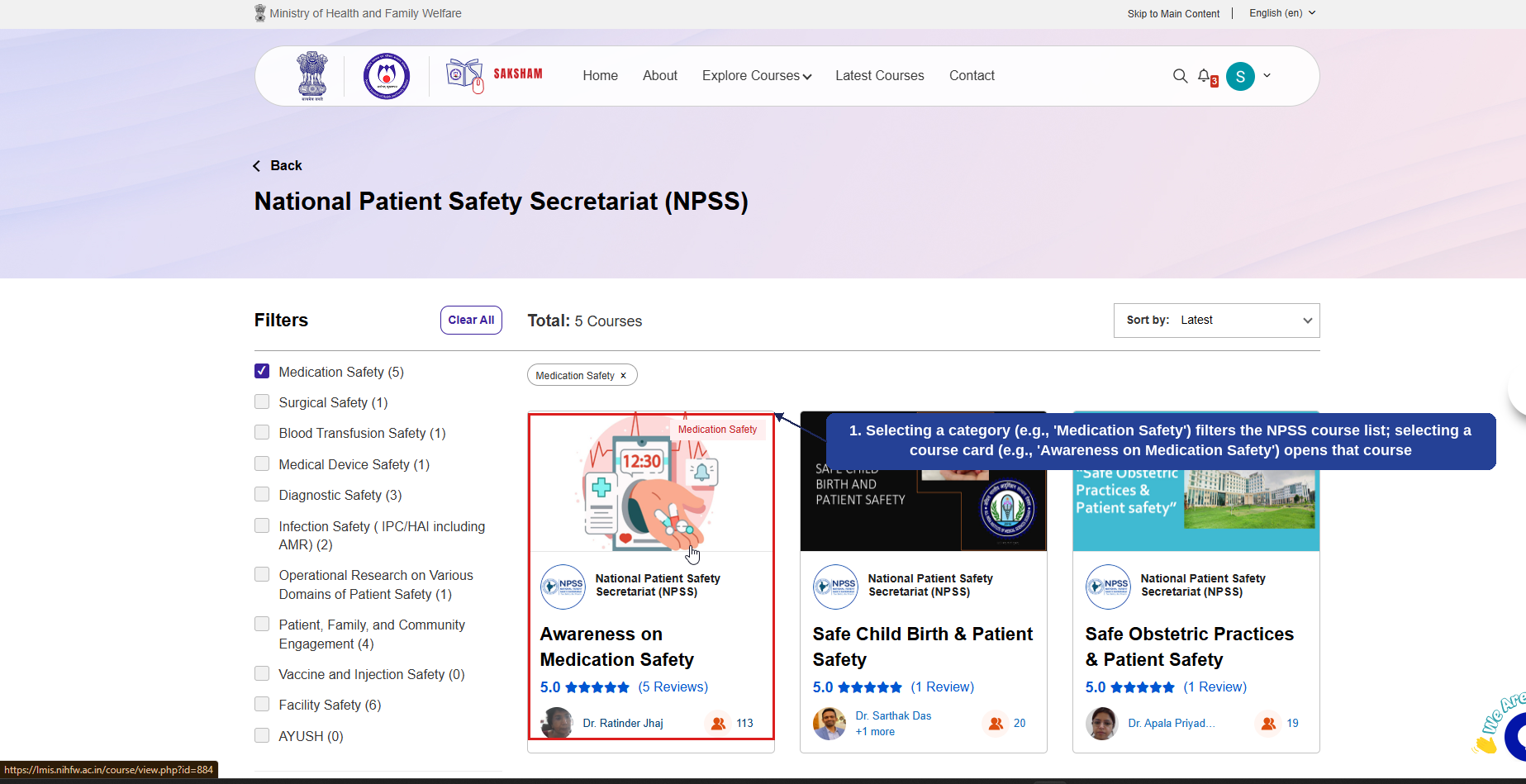This screenshot has height=784, width=1526.
Task: Click the Back arrow chevron
Action: pyautogui.click(x=257, y=166)
